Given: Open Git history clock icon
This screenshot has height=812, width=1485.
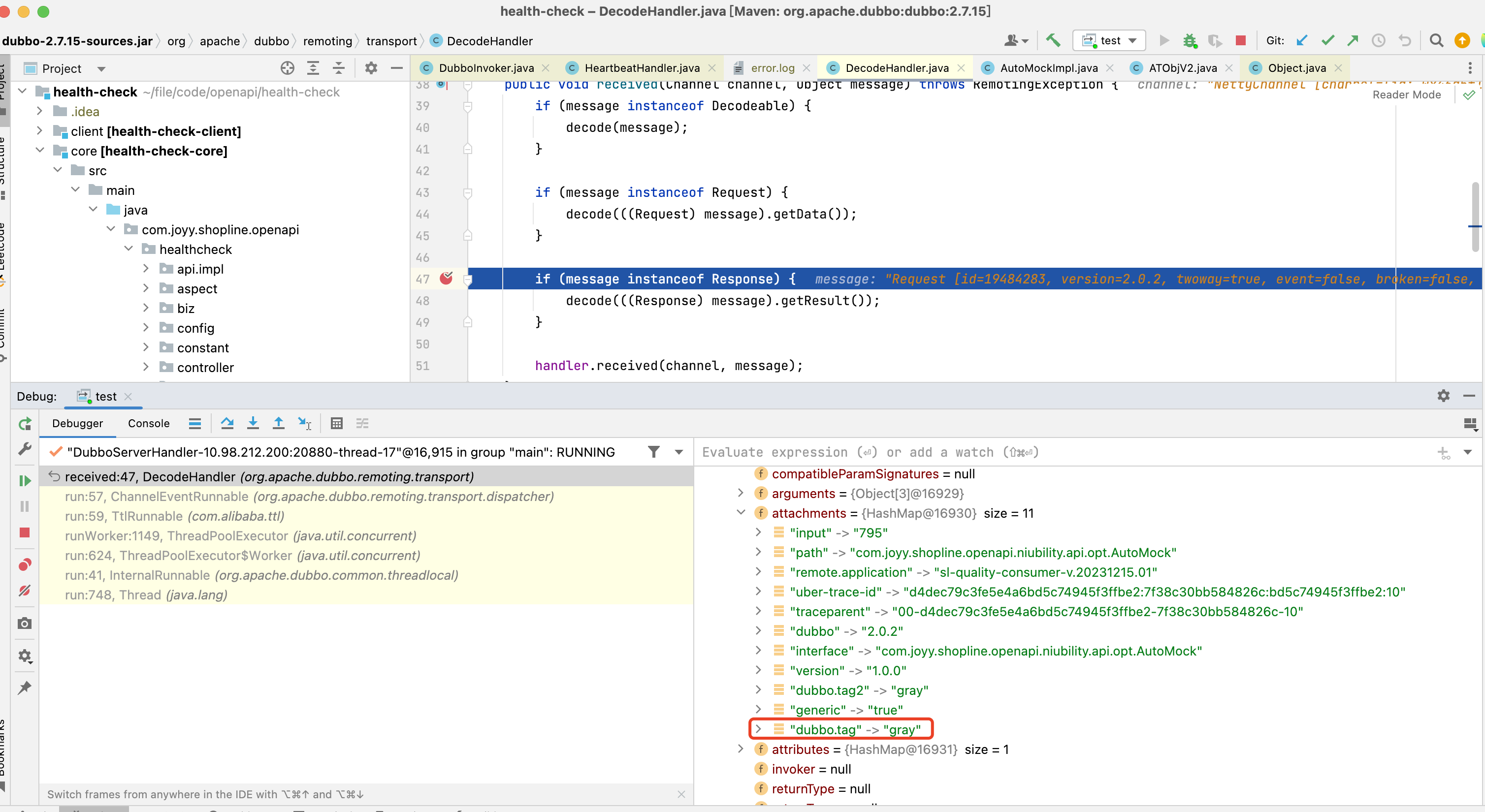Looking at the screenshot, I should [1378, 40].
